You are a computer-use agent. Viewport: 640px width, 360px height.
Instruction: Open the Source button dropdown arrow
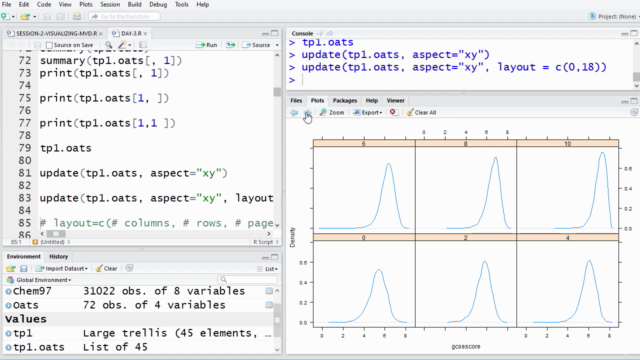tap(277, 45)
